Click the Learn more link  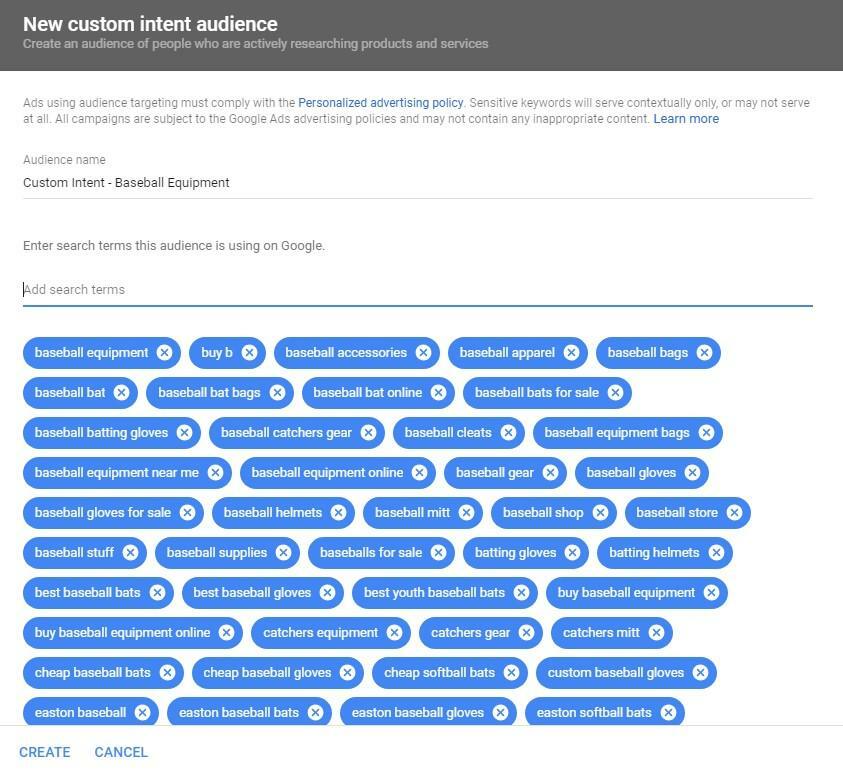(x=686, y=118)
